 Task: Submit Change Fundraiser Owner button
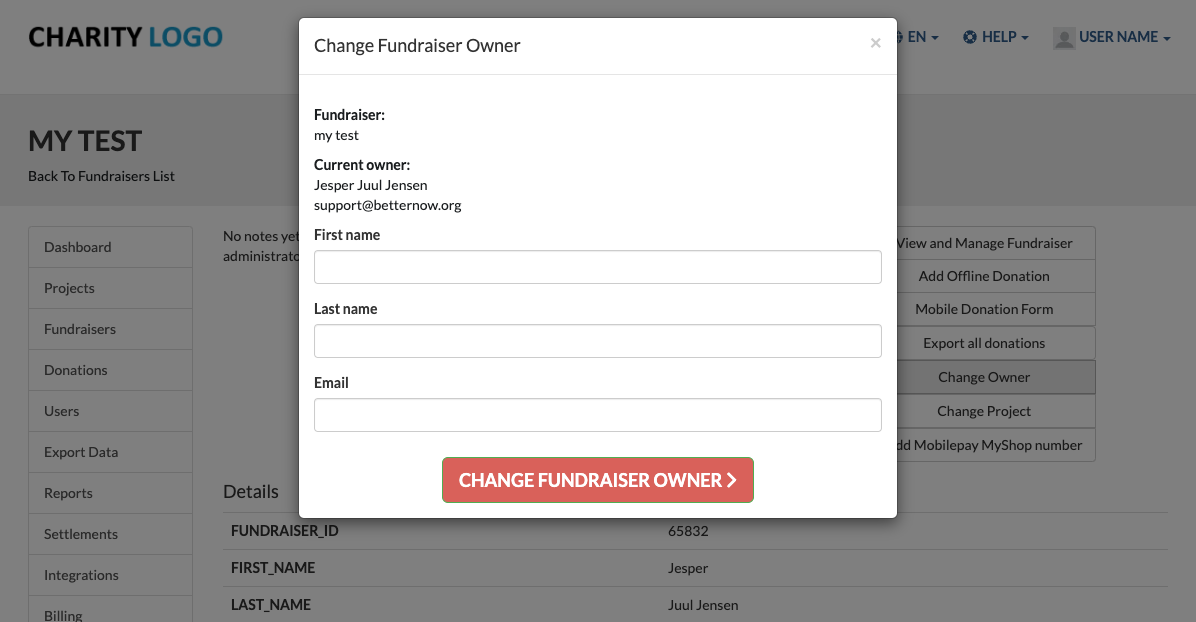coord(597,480)
